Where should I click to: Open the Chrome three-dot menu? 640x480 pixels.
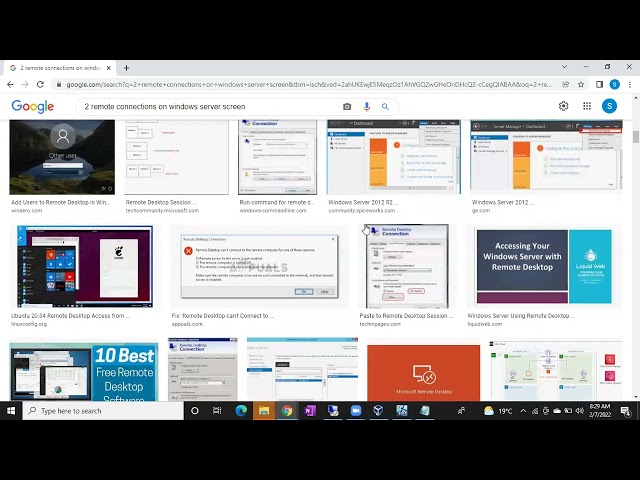coord(630,84)
